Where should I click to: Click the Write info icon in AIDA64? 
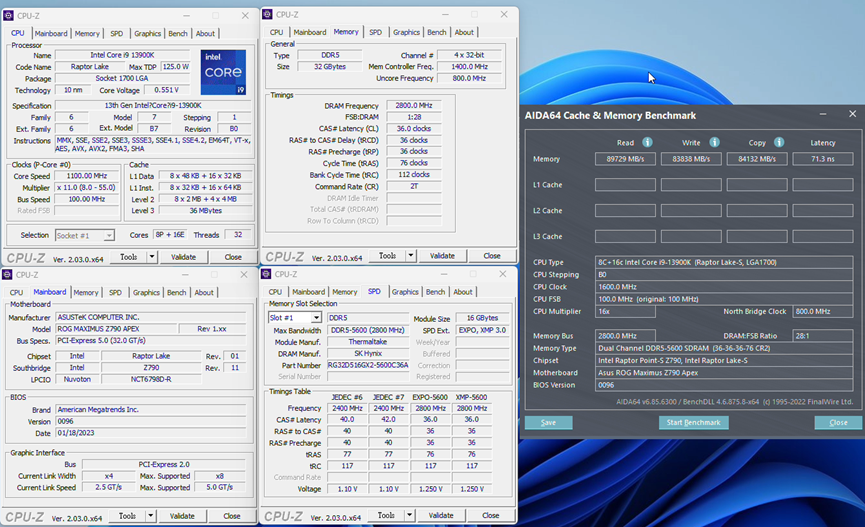point(714,142)
